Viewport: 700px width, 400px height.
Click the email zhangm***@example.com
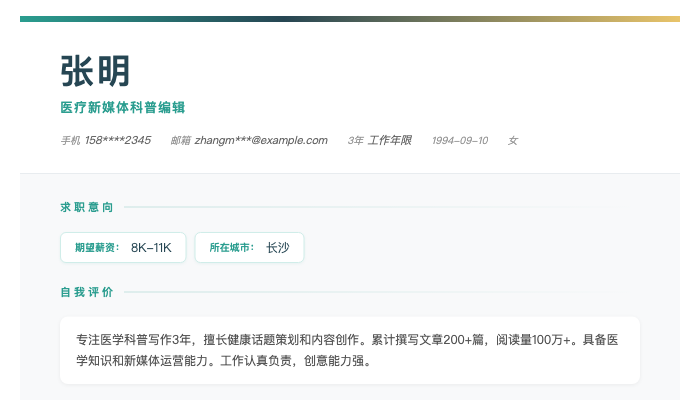pyautogui.click(x=261, y=141)
